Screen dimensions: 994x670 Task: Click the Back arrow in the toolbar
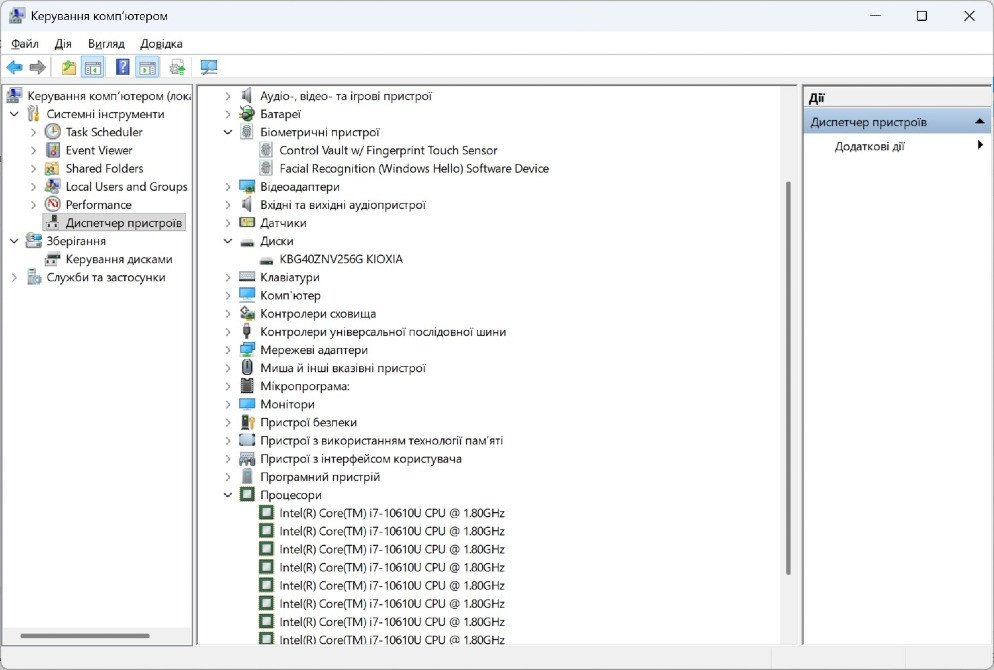click(14, 67)
